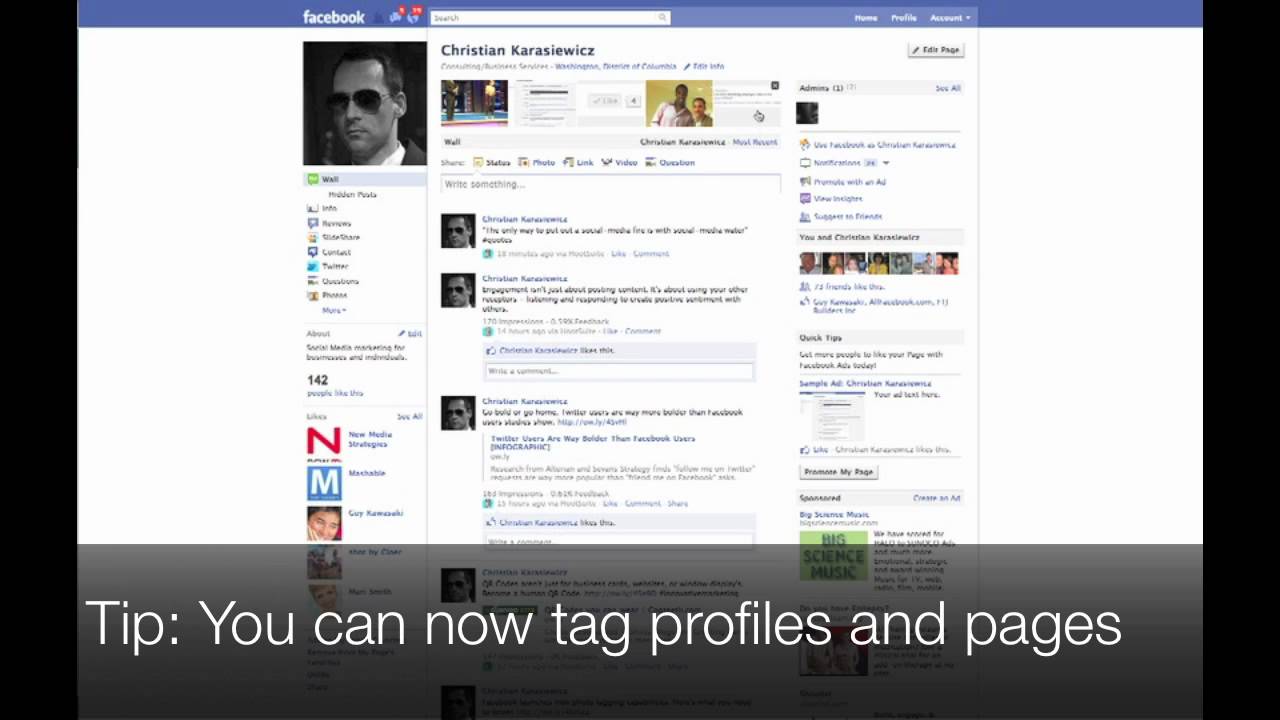
Task: Open Hidden Posts under Wall
Action: 352,194
